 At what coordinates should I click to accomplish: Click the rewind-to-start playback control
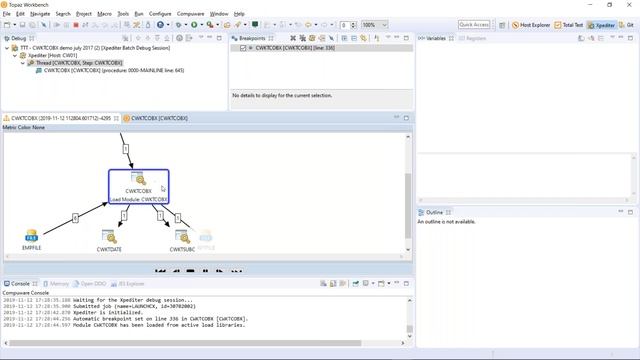click(160, 271)
